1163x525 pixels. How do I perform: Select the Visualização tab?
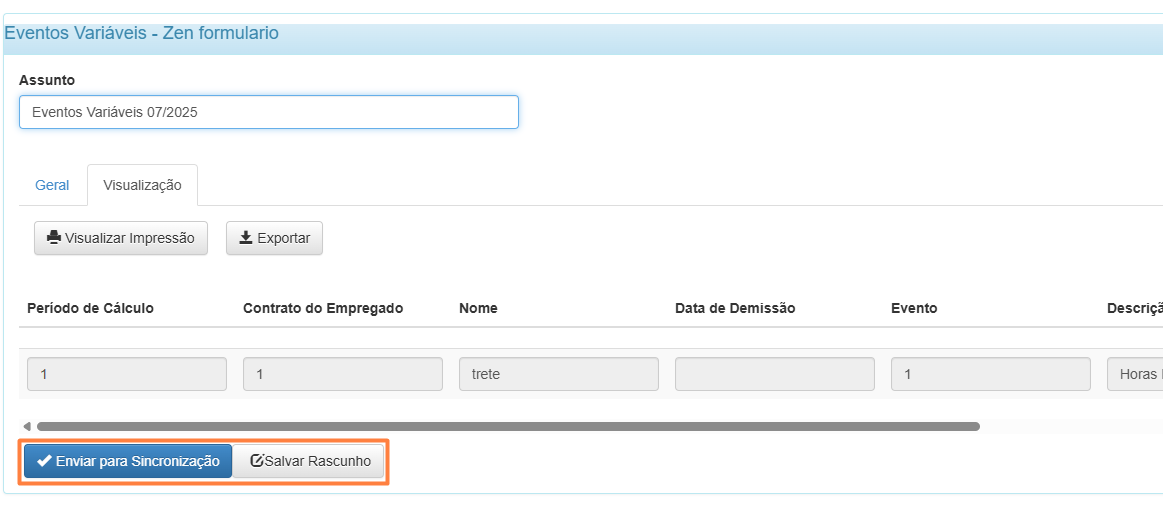(142, 185)
